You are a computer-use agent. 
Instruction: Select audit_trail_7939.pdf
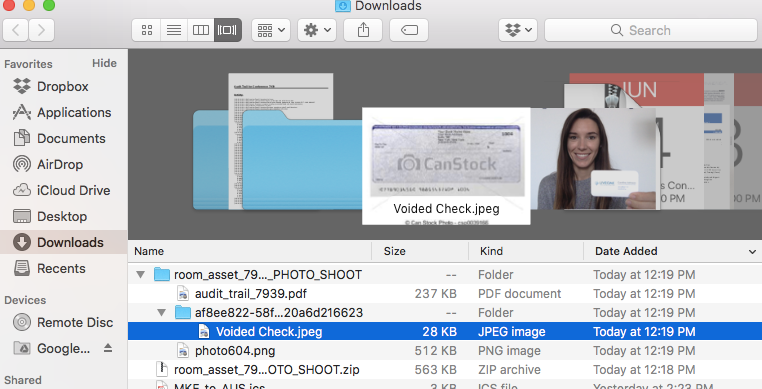coord(445,294)
